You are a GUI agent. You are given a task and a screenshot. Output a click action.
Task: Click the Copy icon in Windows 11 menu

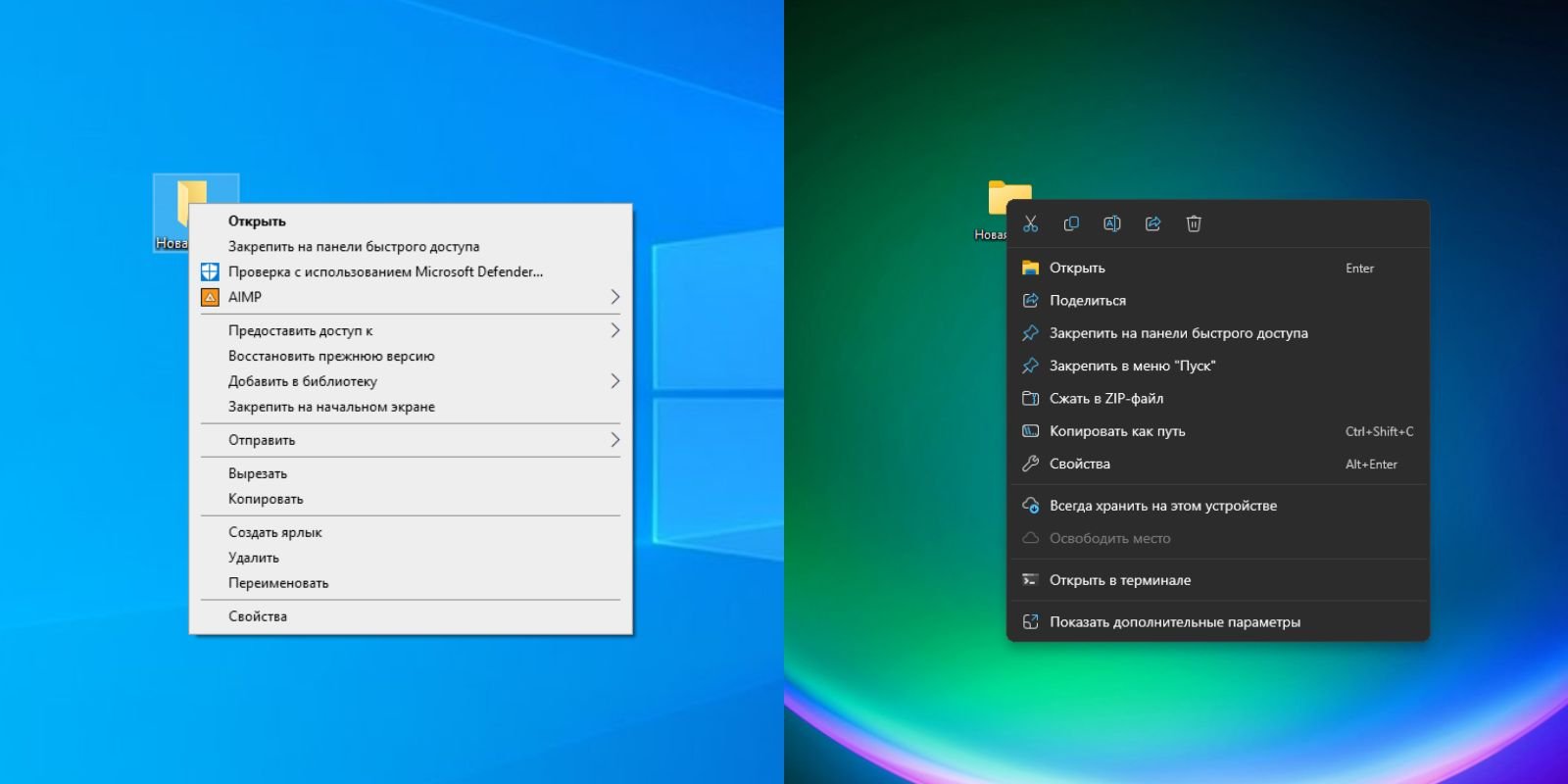[x=1071, y=223]
